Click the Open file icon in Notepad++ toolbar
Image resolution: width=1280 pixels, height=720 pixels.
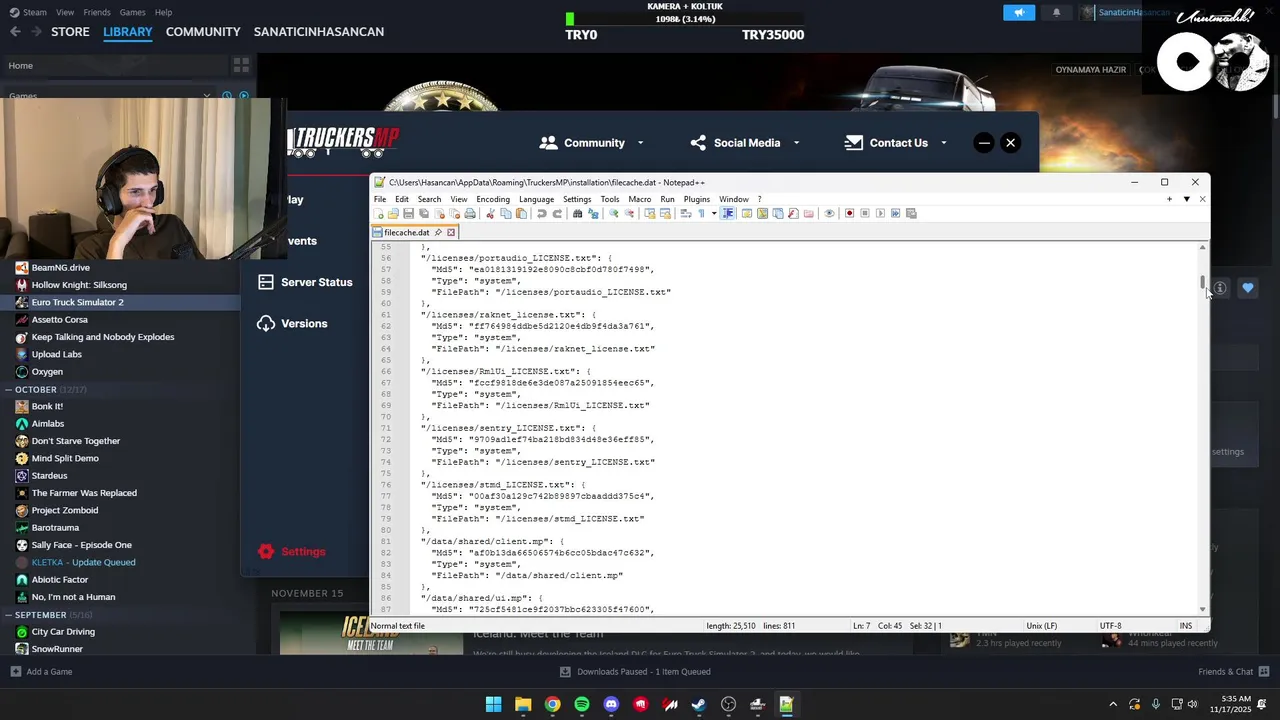tap(393, 213)
